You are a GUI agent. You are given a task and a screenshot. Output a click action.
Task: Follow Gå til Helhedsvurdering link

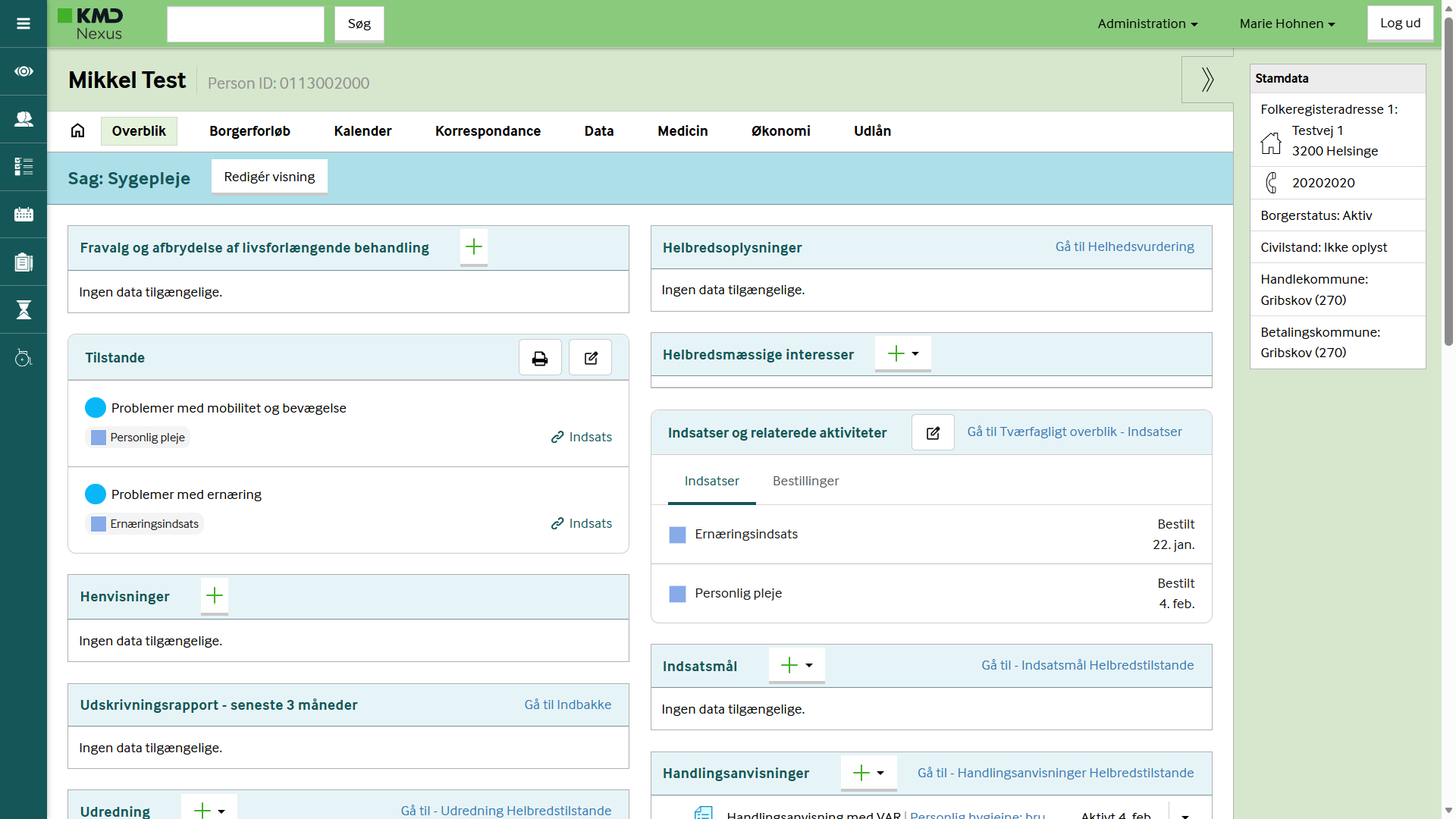1124,246
